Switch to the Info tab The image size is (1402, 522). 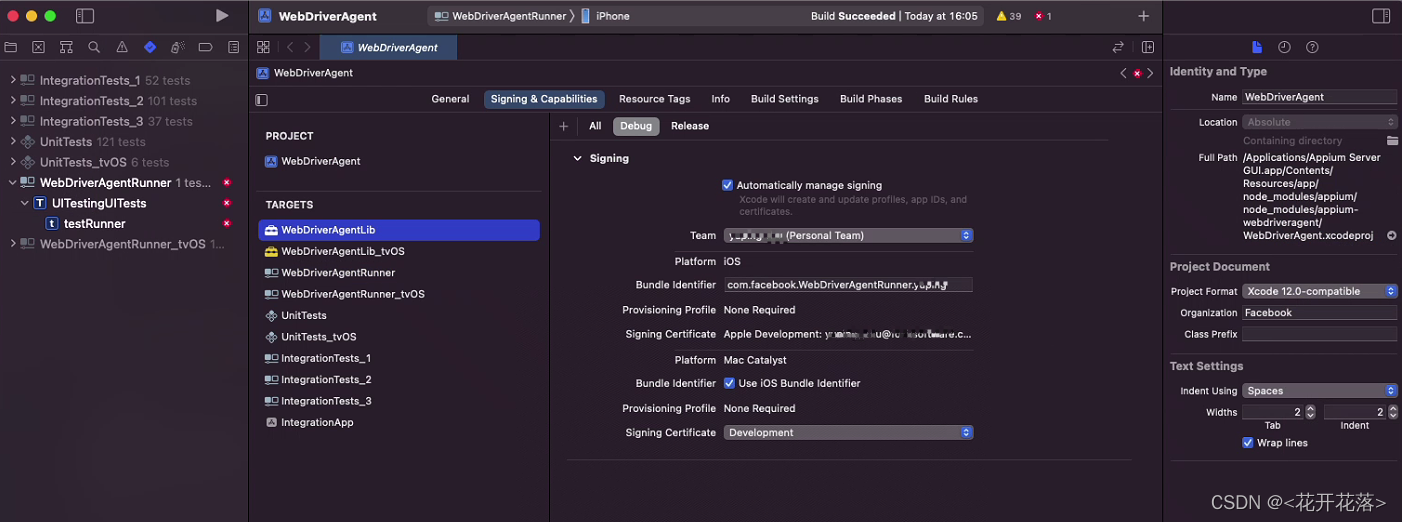(720, 99)
